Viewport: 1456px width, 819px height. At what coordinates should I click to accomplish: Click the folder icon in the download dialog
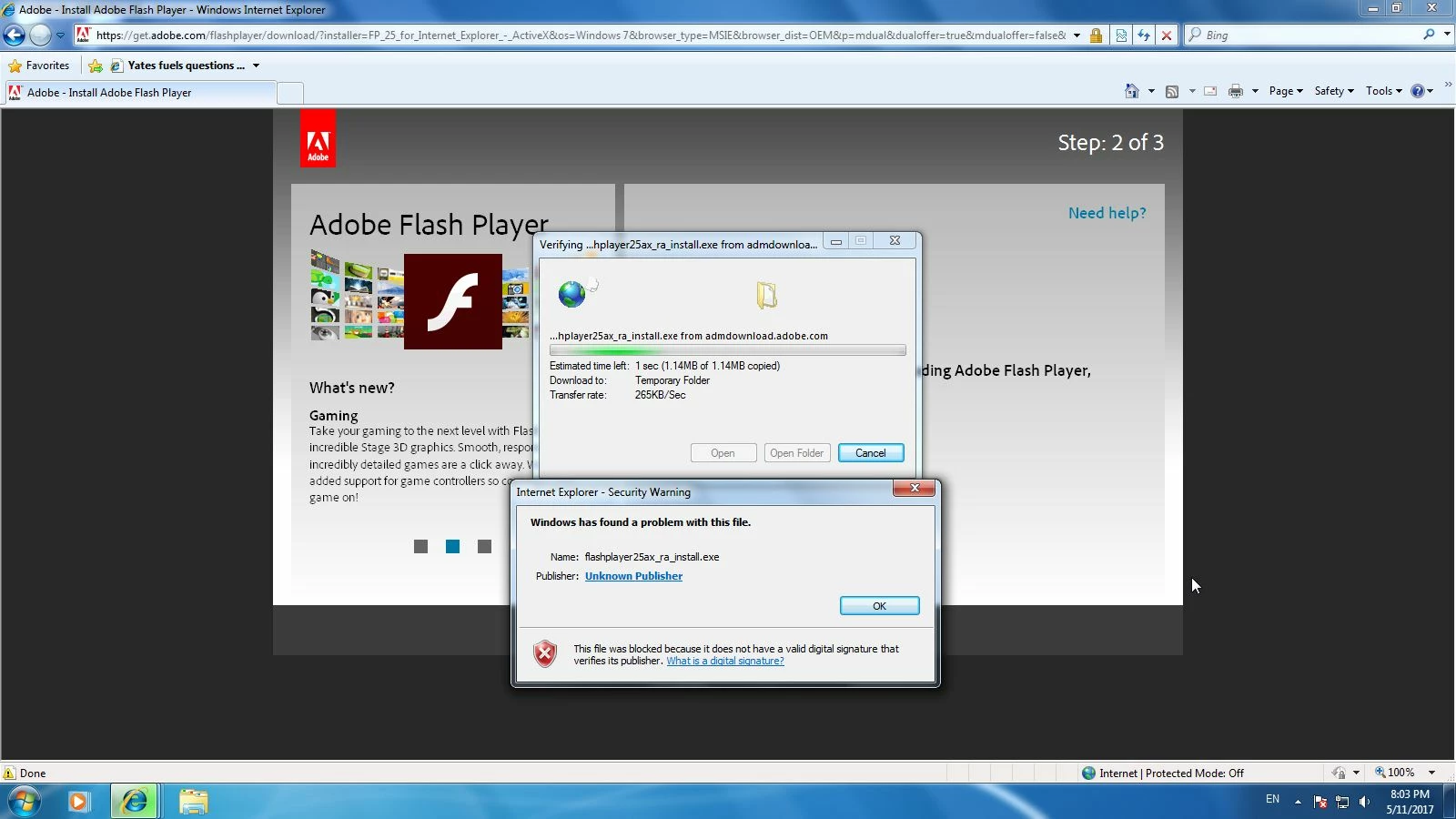click(767, 295)
